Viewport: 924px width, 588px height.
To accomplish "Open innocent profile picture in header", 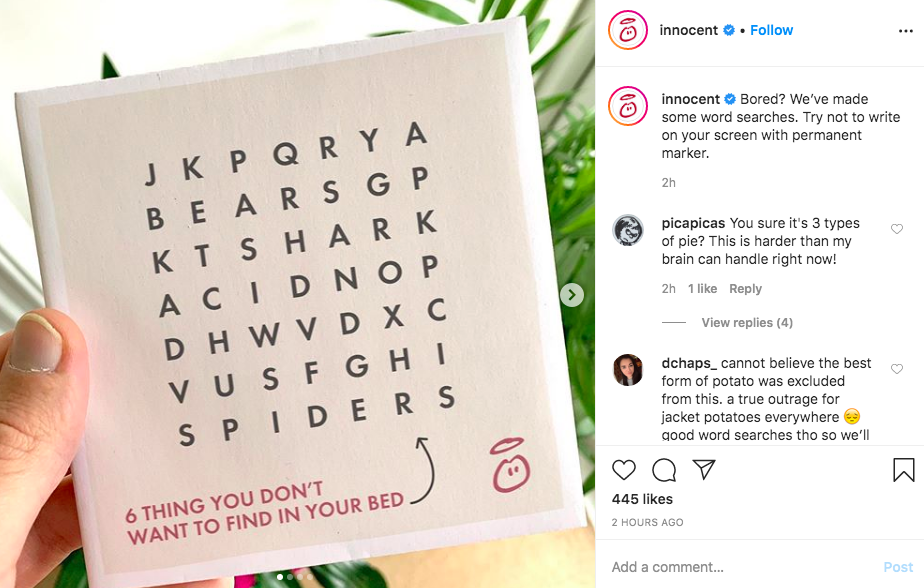I will pyautogui.click(x=628, y=30).
